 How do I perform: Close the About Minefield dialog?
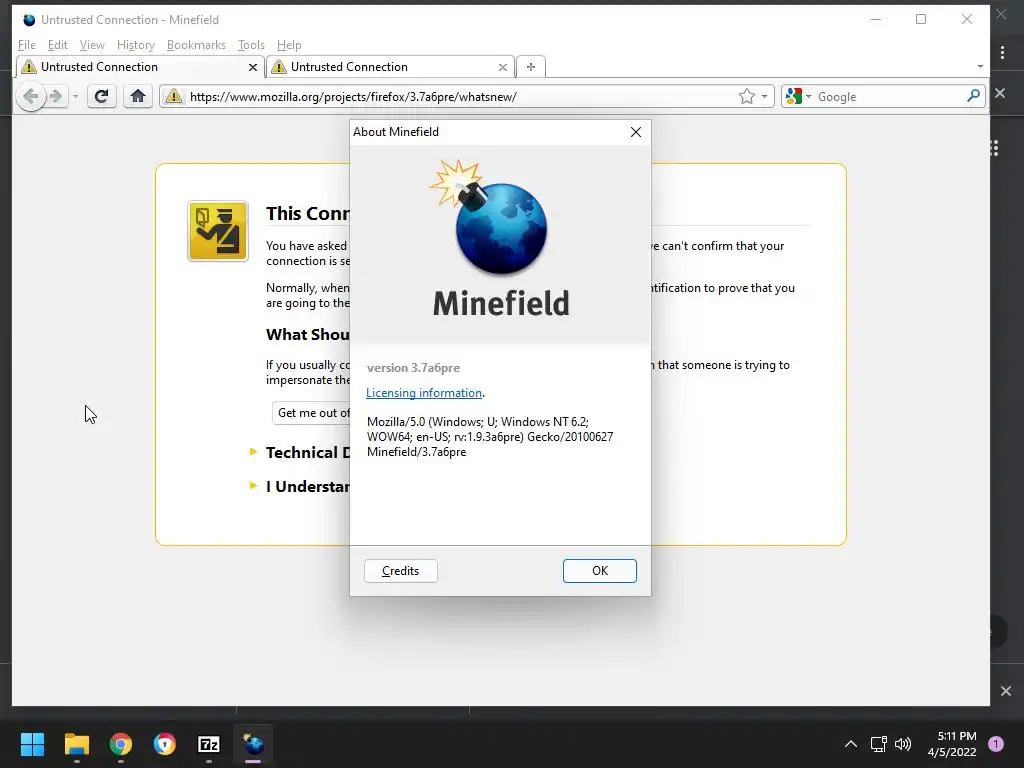pyautogui.click(x=635, y=132)
